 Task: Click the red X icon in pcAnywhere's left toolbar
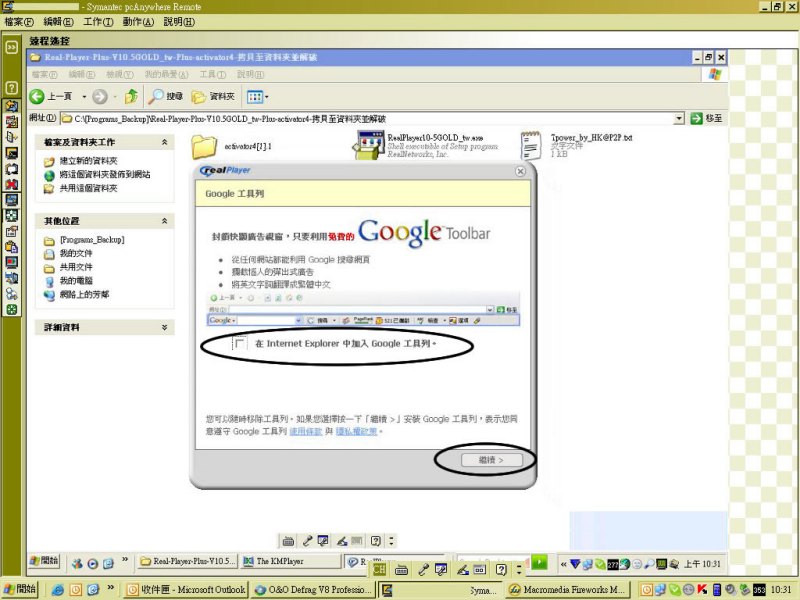tap(11, 184)
